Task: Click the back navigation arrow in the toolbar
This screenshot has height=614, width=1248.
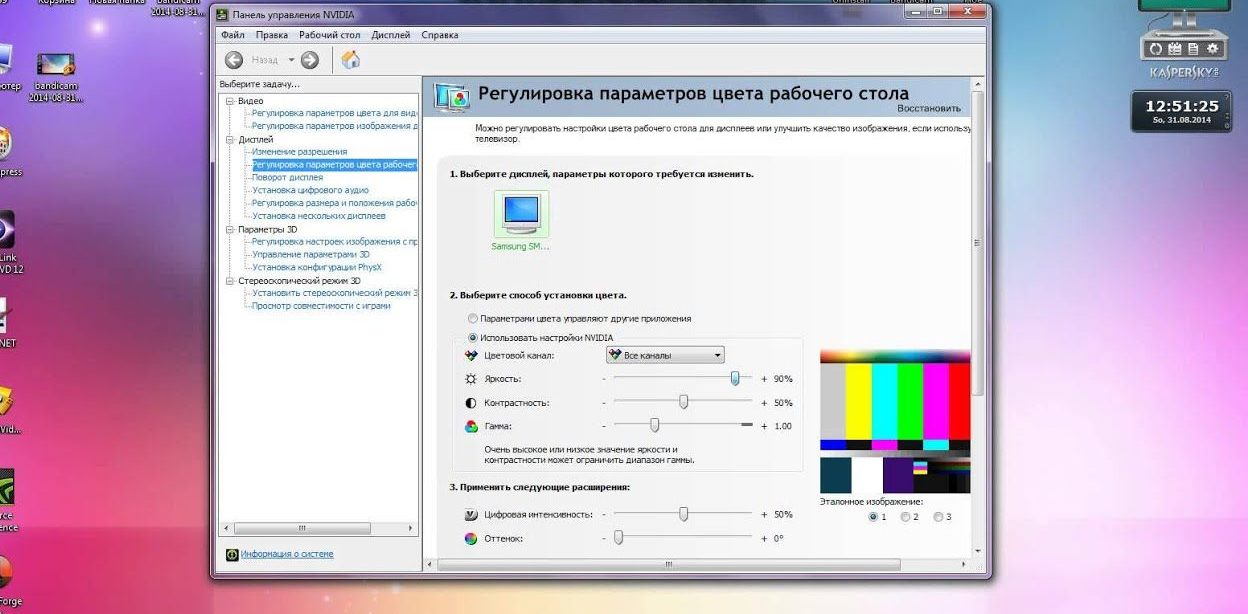Action: click(232, 59)
